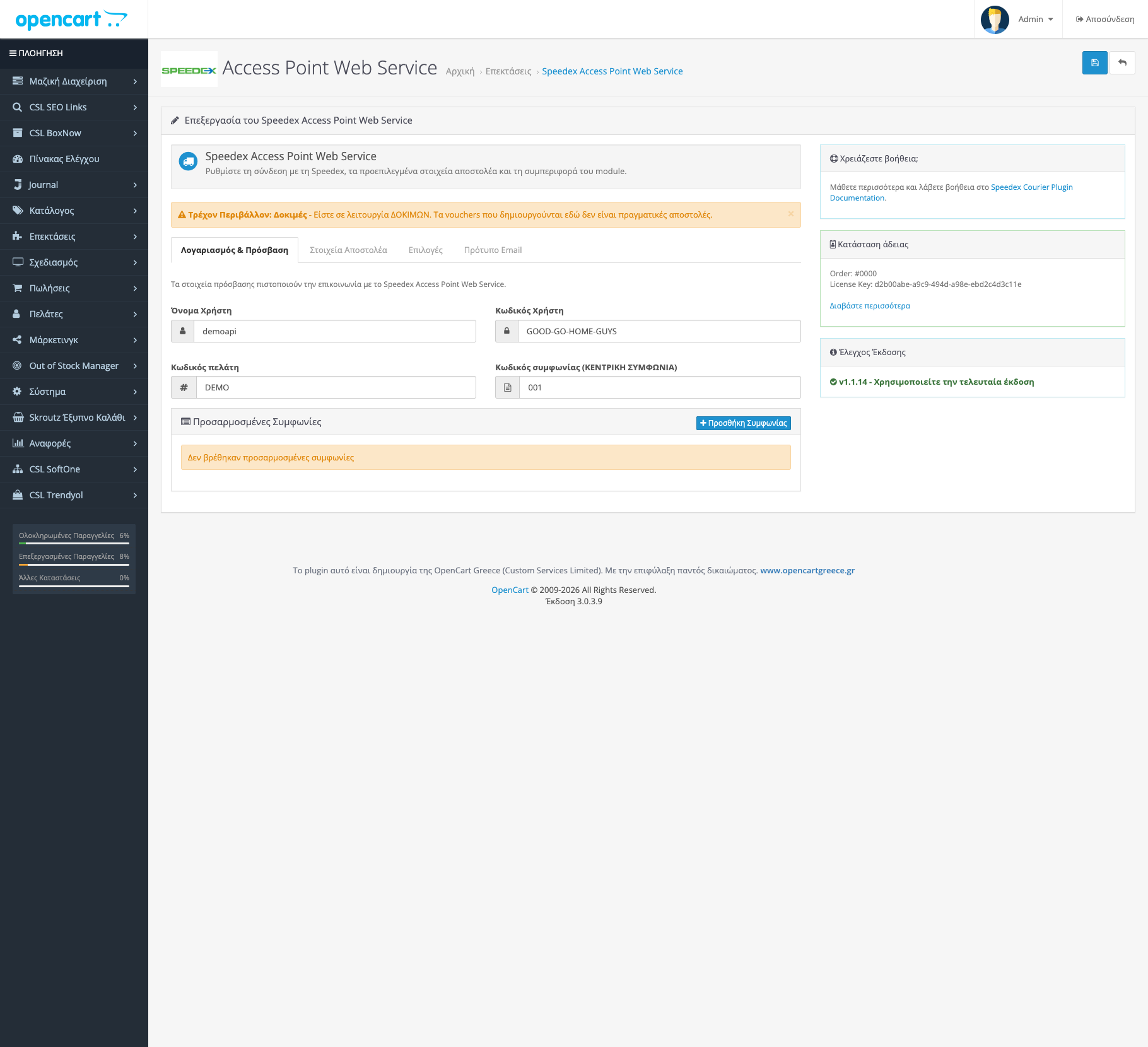Expand the Μαζική Διαχείριση menu

[74, 81]
